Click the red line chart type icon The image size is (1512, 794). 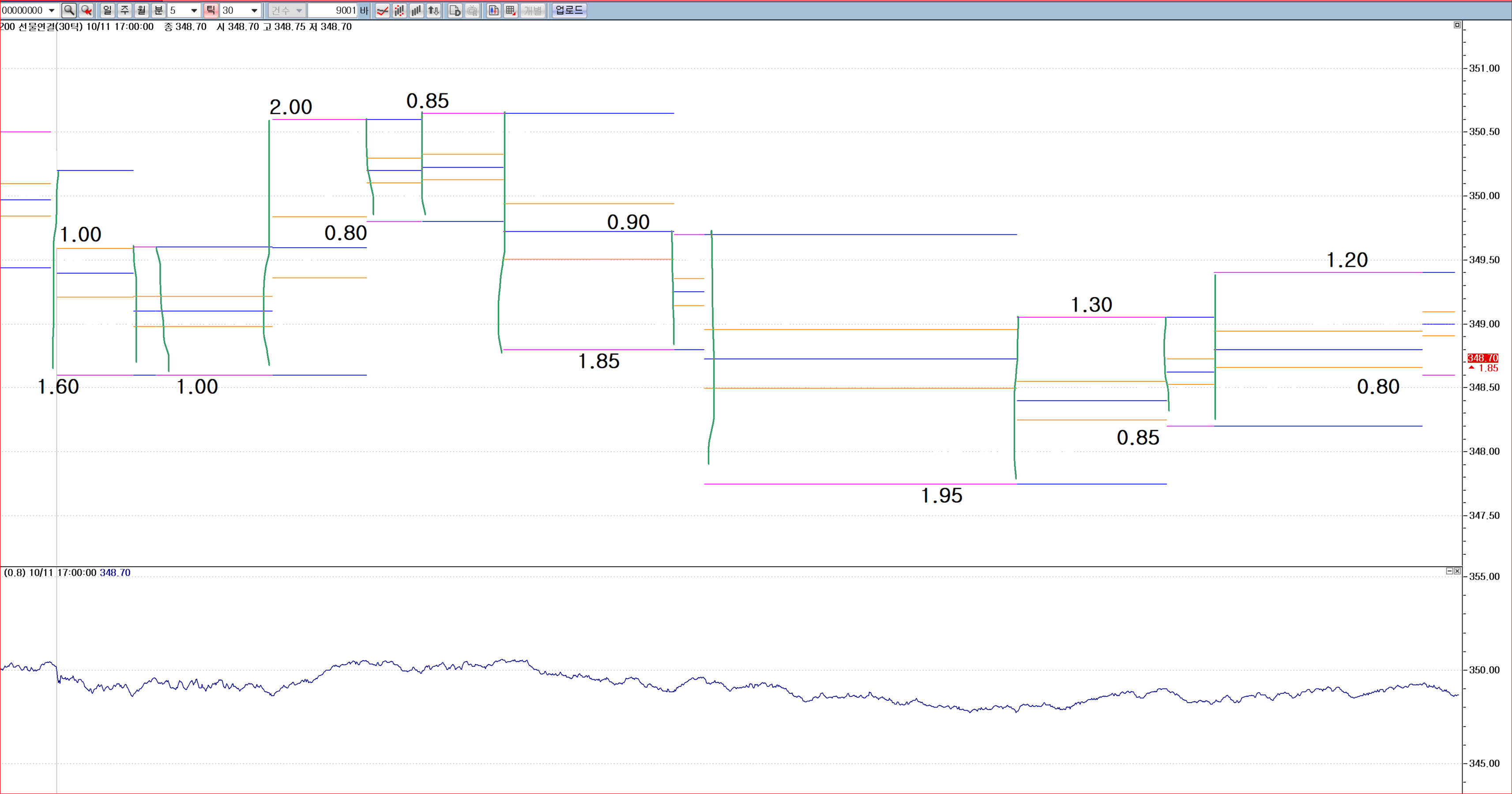tap(383, 10)
